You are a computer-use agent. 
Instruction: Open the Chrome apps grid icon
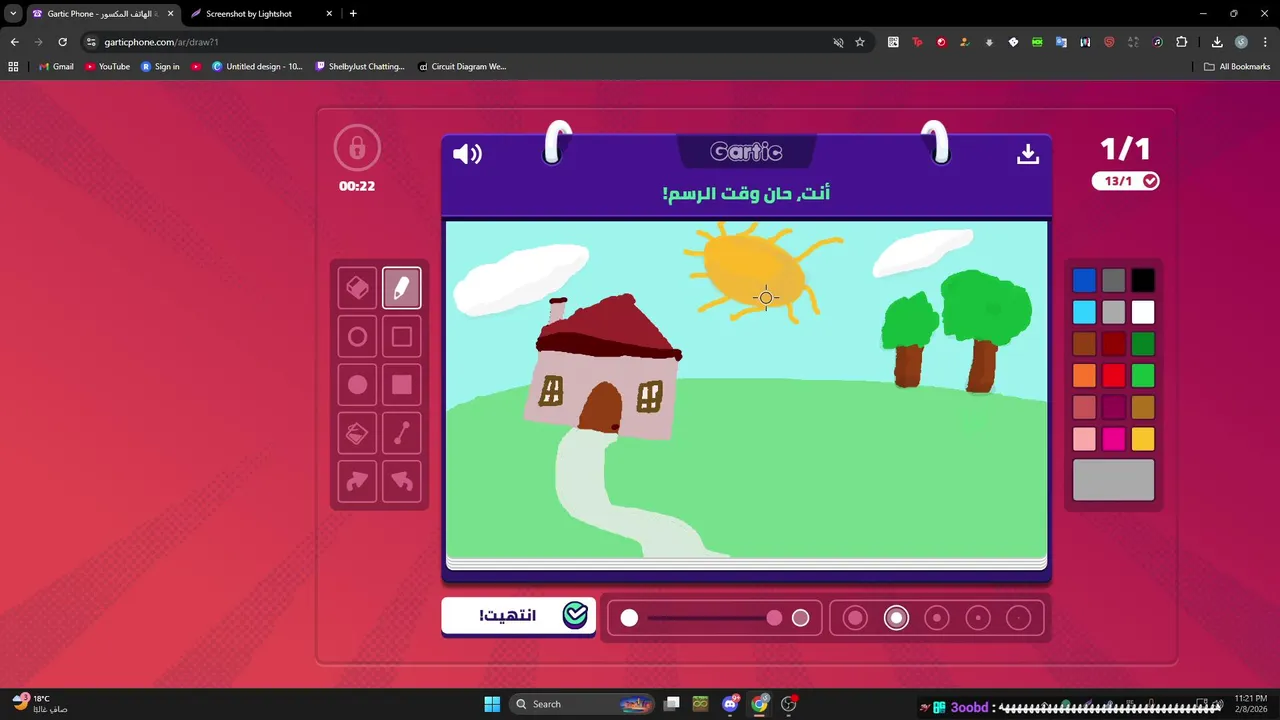[x=13, y=66]
